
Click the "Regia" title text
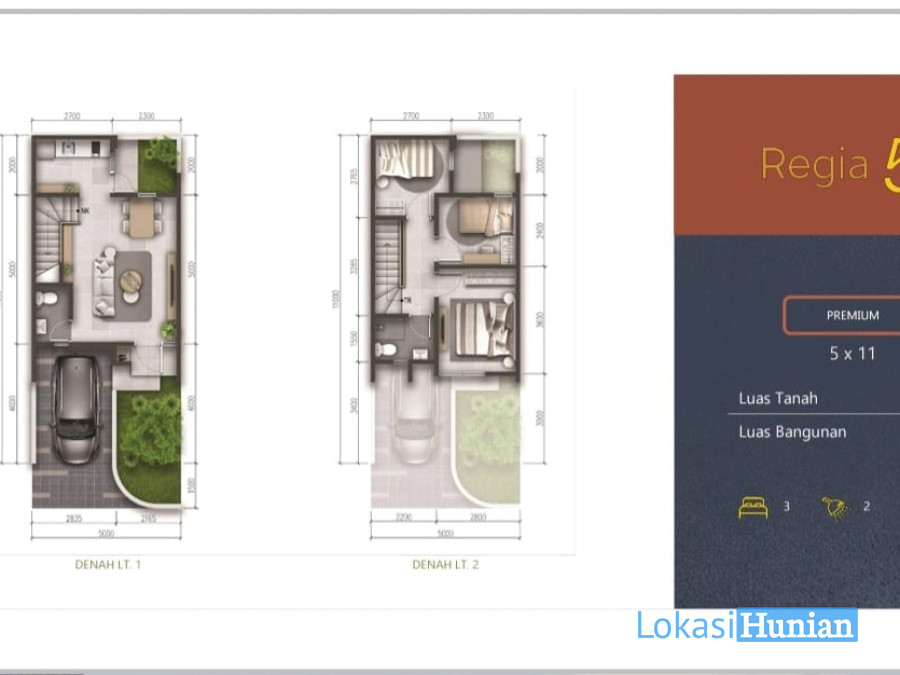pyautogui.click(x=815, y=164)
